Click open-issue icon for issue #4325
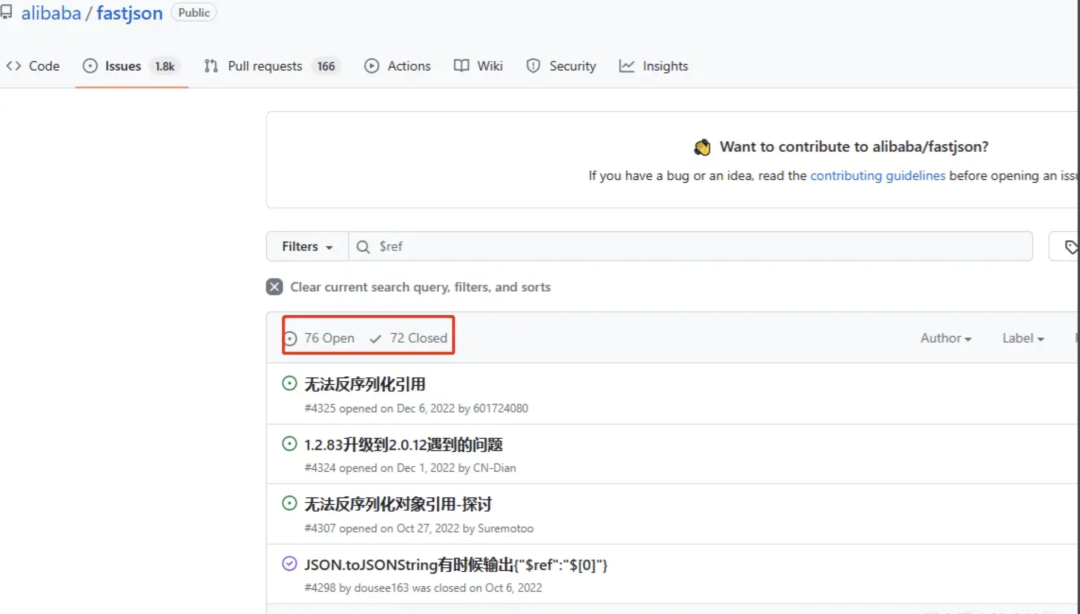Screen dimensions: 1080x614 point(289,384)
